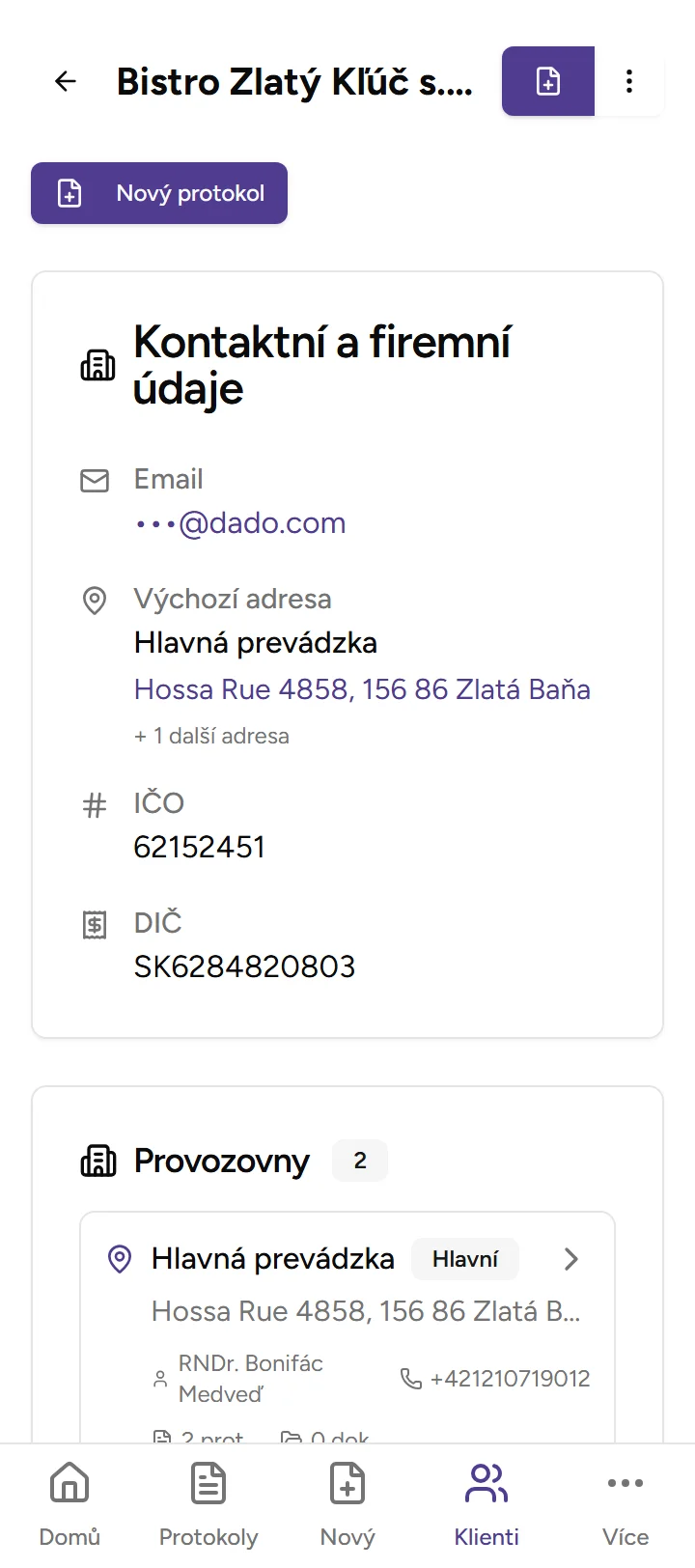
Task: Call phone number +421210719012
Action: (510, 1379)
